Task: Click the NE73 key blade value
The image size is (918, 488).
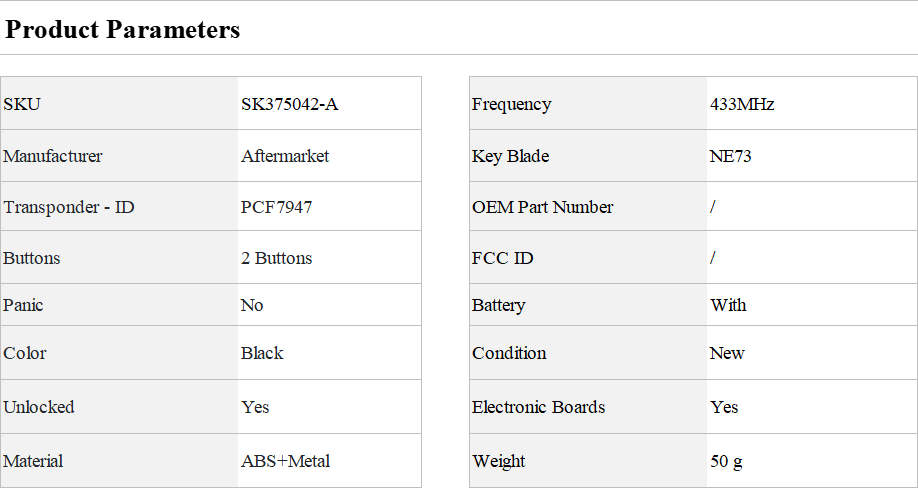Action: coord(731,156)
